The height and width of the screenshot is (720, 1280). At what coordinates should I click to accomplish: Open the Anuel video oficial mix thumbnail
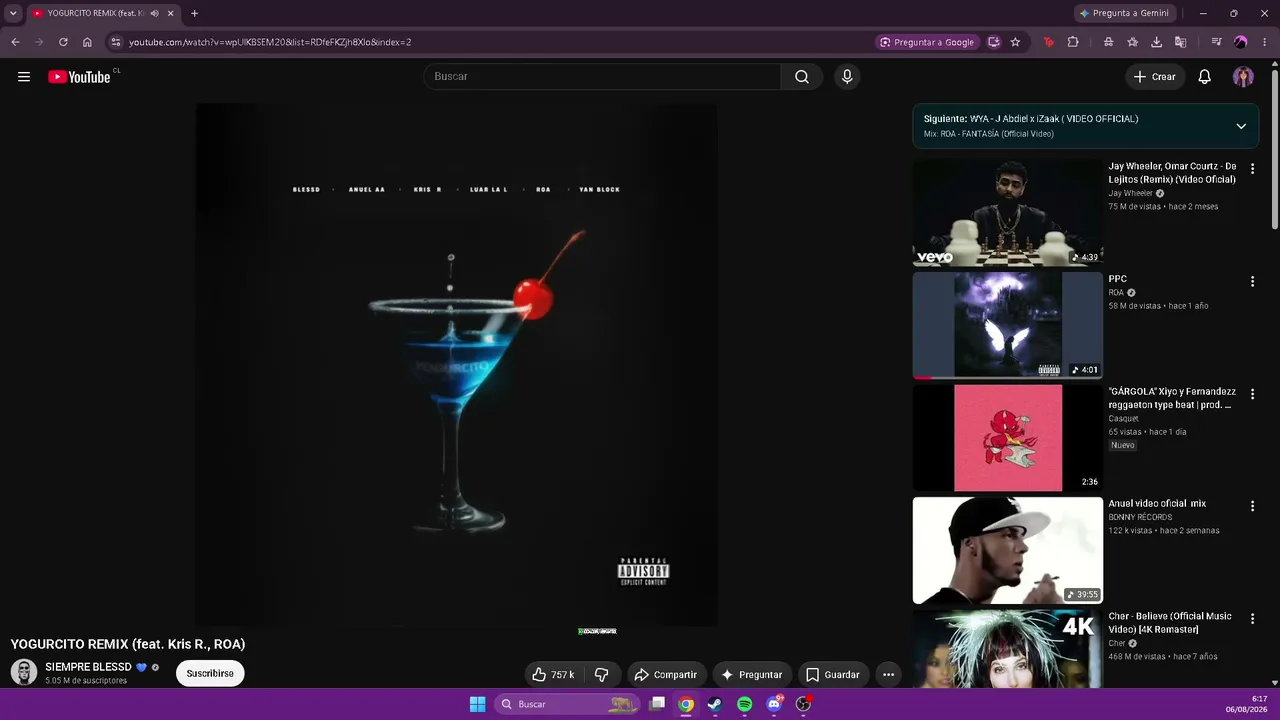1008,551
